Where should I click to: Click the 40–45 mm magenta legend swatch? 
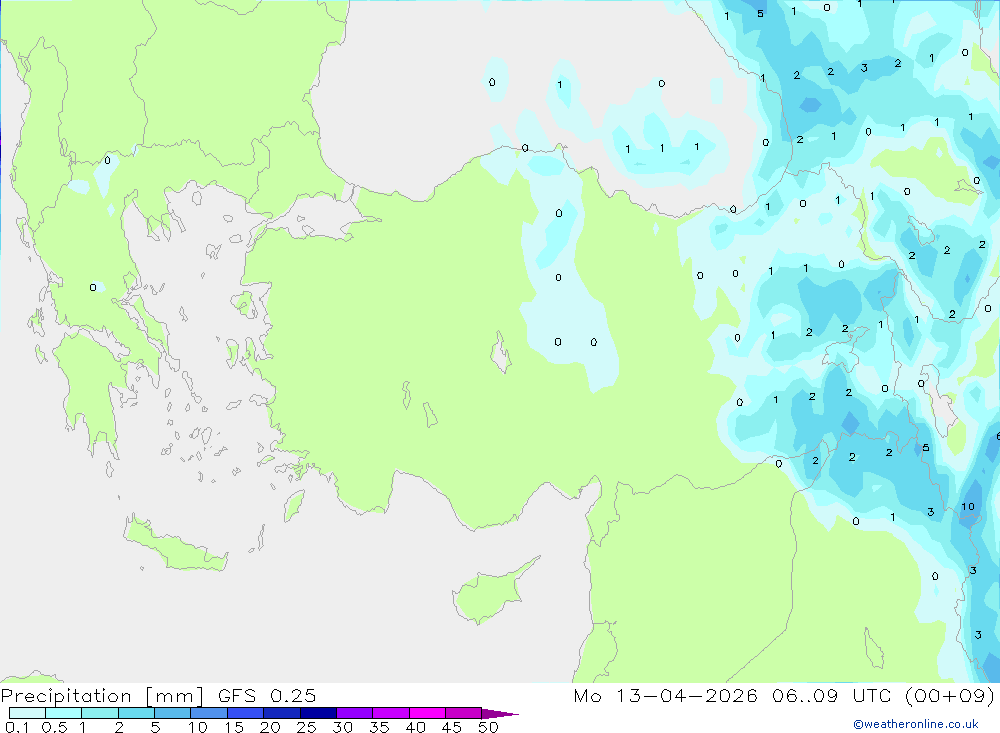pyautogui.click(x=427, y=713)
